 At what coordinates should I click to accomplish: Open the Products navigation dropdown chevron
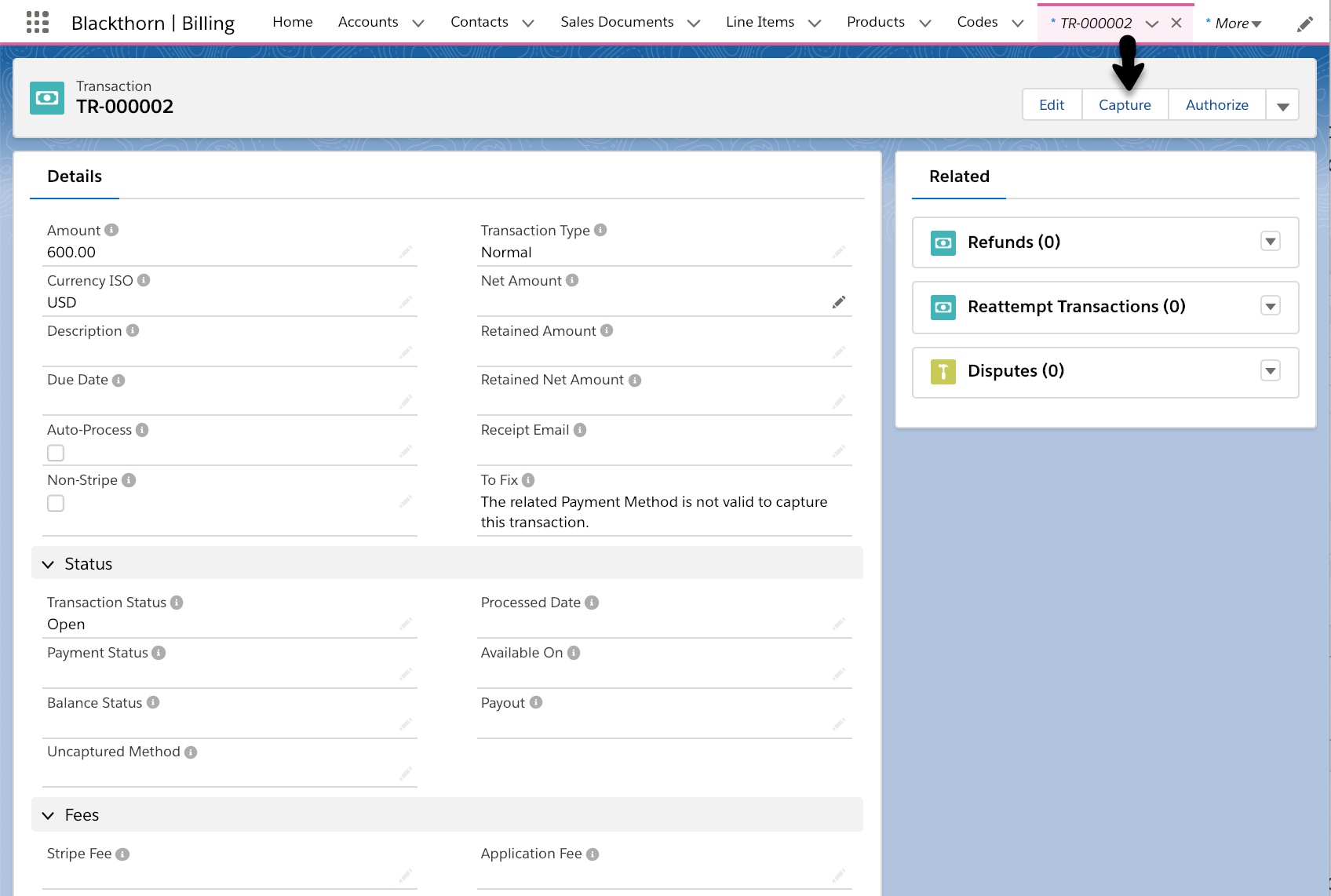click(x=925, y=24)
